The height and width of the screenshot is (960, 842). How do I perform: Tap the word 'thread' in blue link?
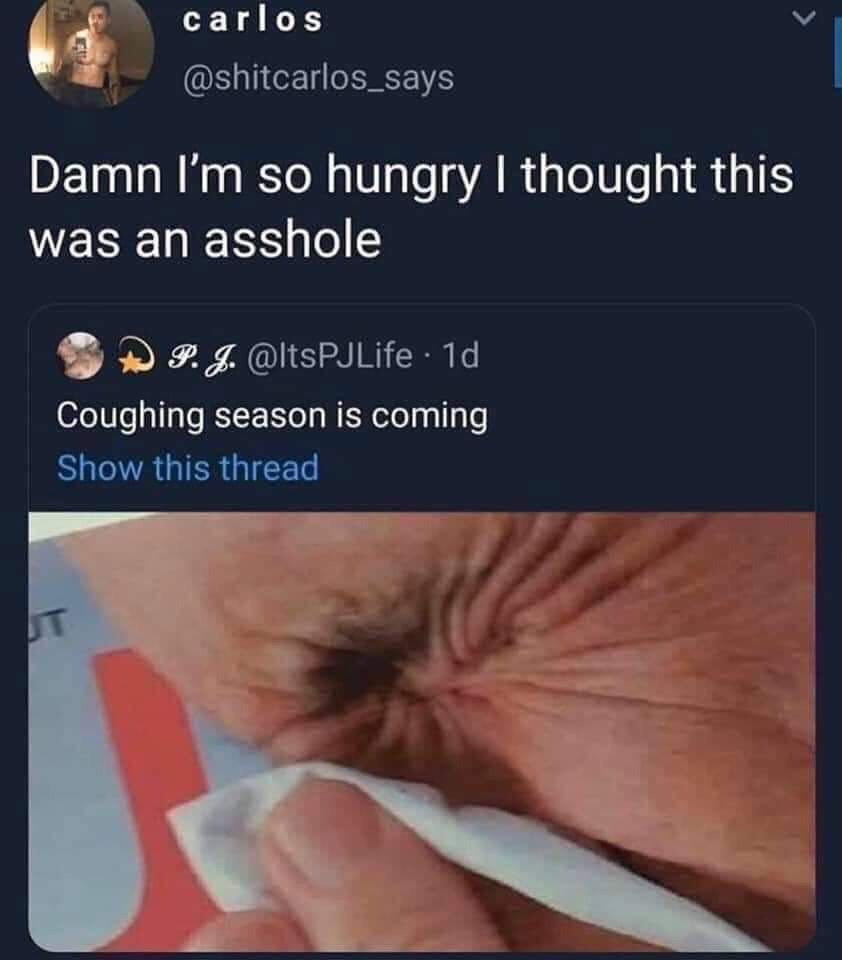point(269,468)
